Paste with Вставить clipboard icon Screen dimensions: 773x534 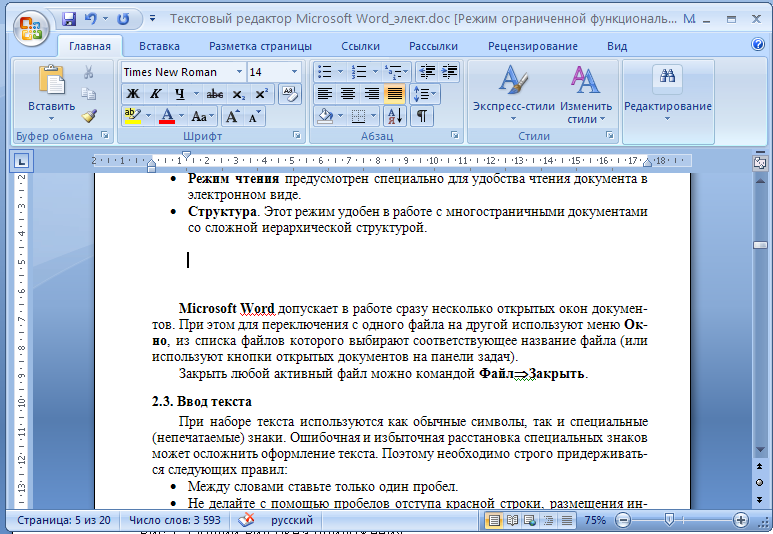tap(51, 79)
